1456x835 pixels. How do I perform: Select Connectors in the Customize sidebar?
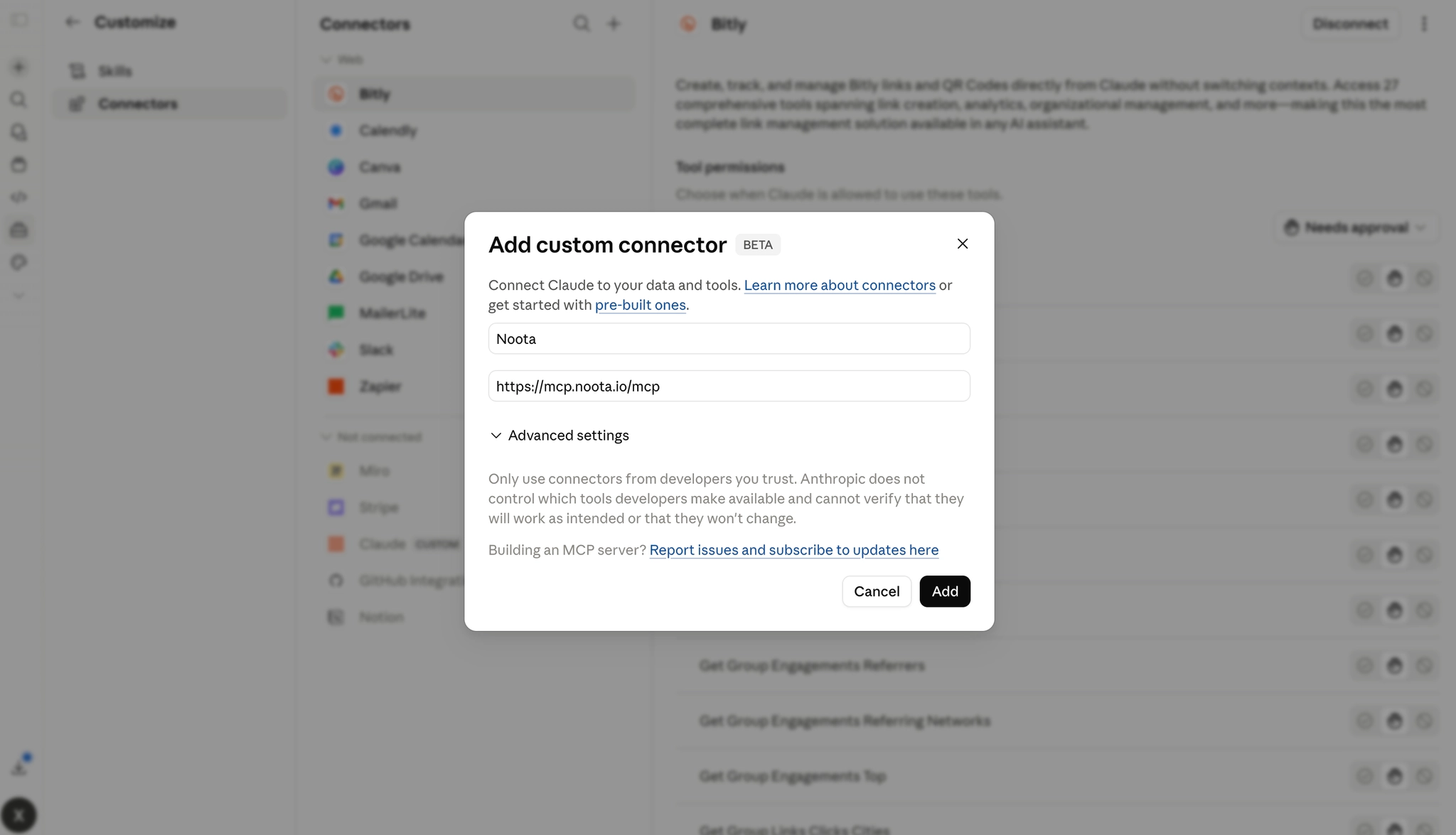[x=171, y=104]
